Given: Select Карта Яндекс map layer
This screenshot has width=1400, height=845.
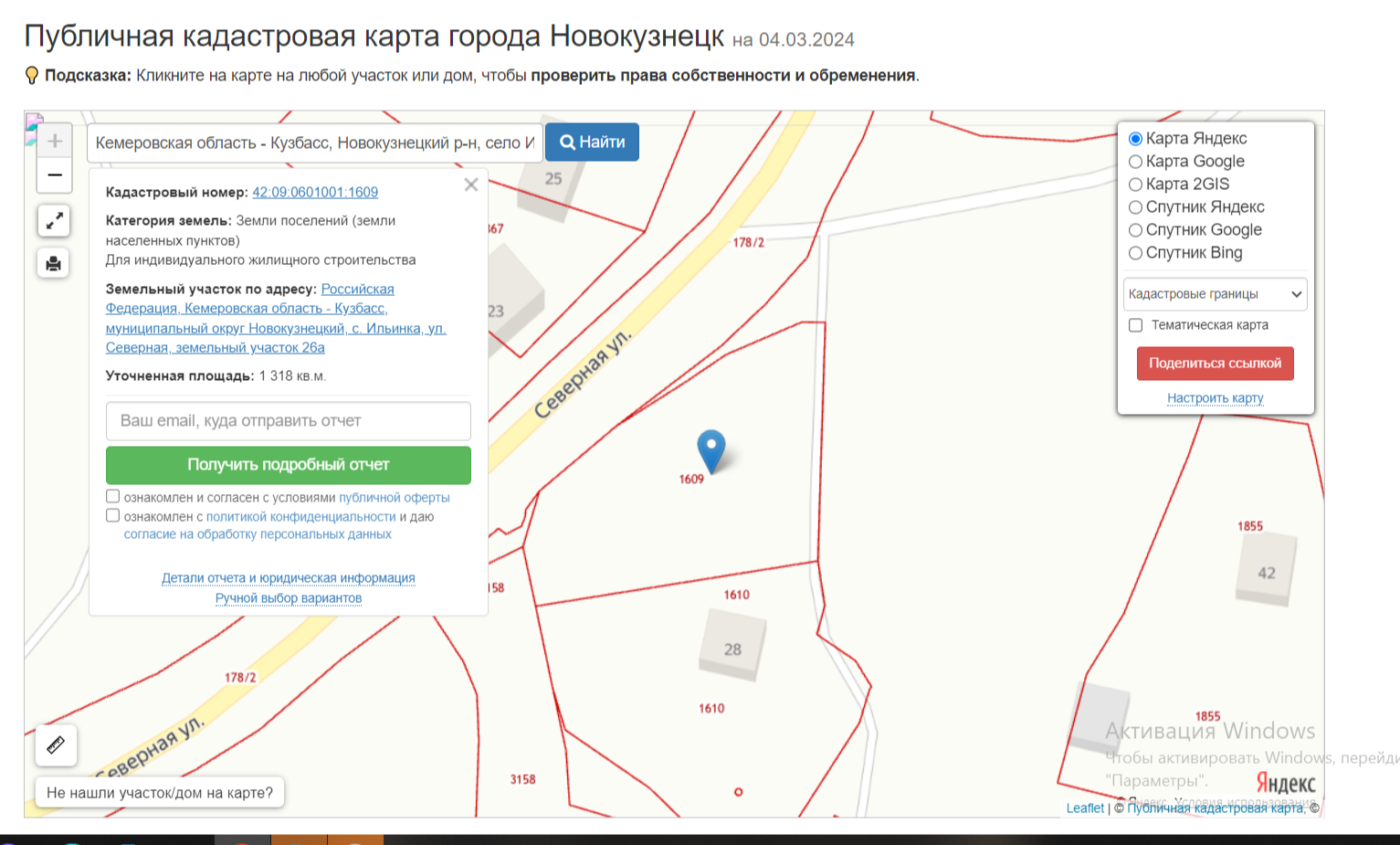Looking at the screenshot, I should [1135, 139].
